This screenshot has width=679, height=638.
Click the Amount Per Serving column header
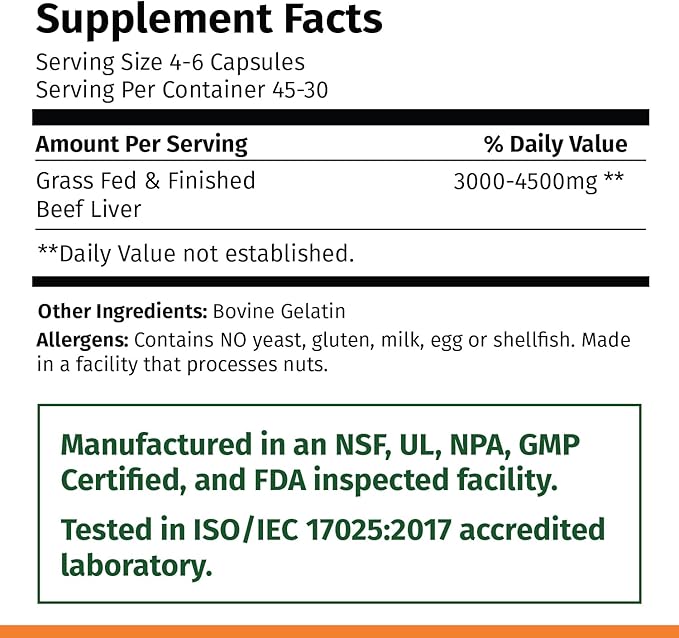pyautogui.click(x=141, y=144)
